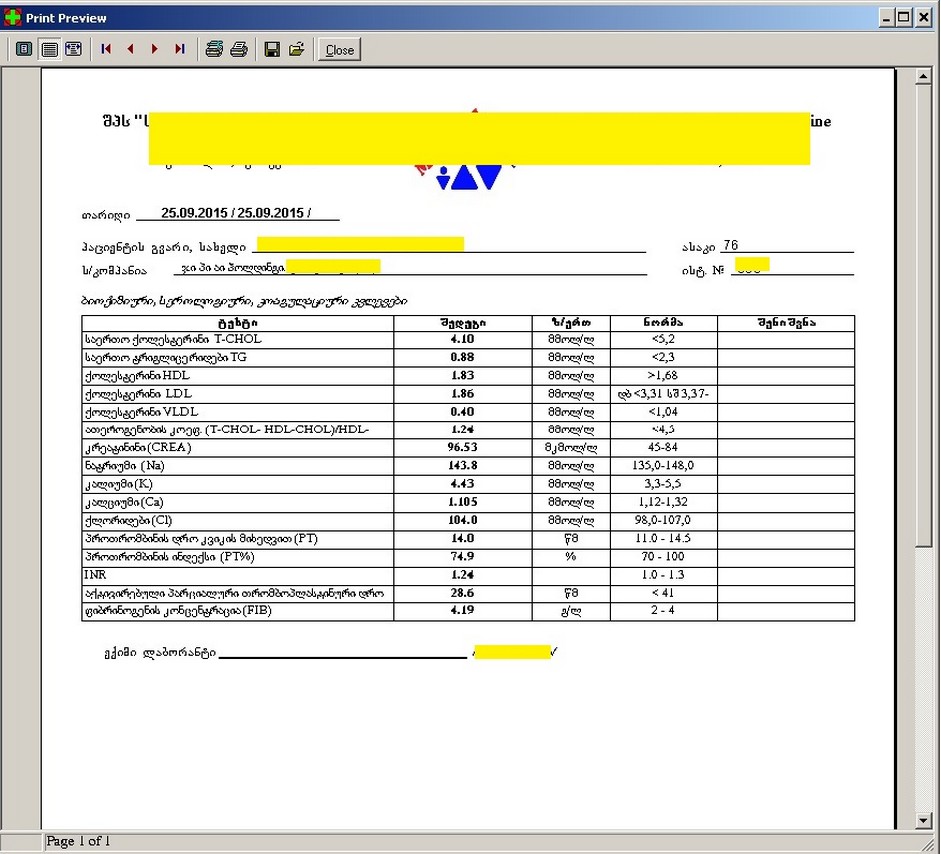Click the age value 76
Image resolution: width=941 pixels, height=854 pixels.
(x=730, y=245)
